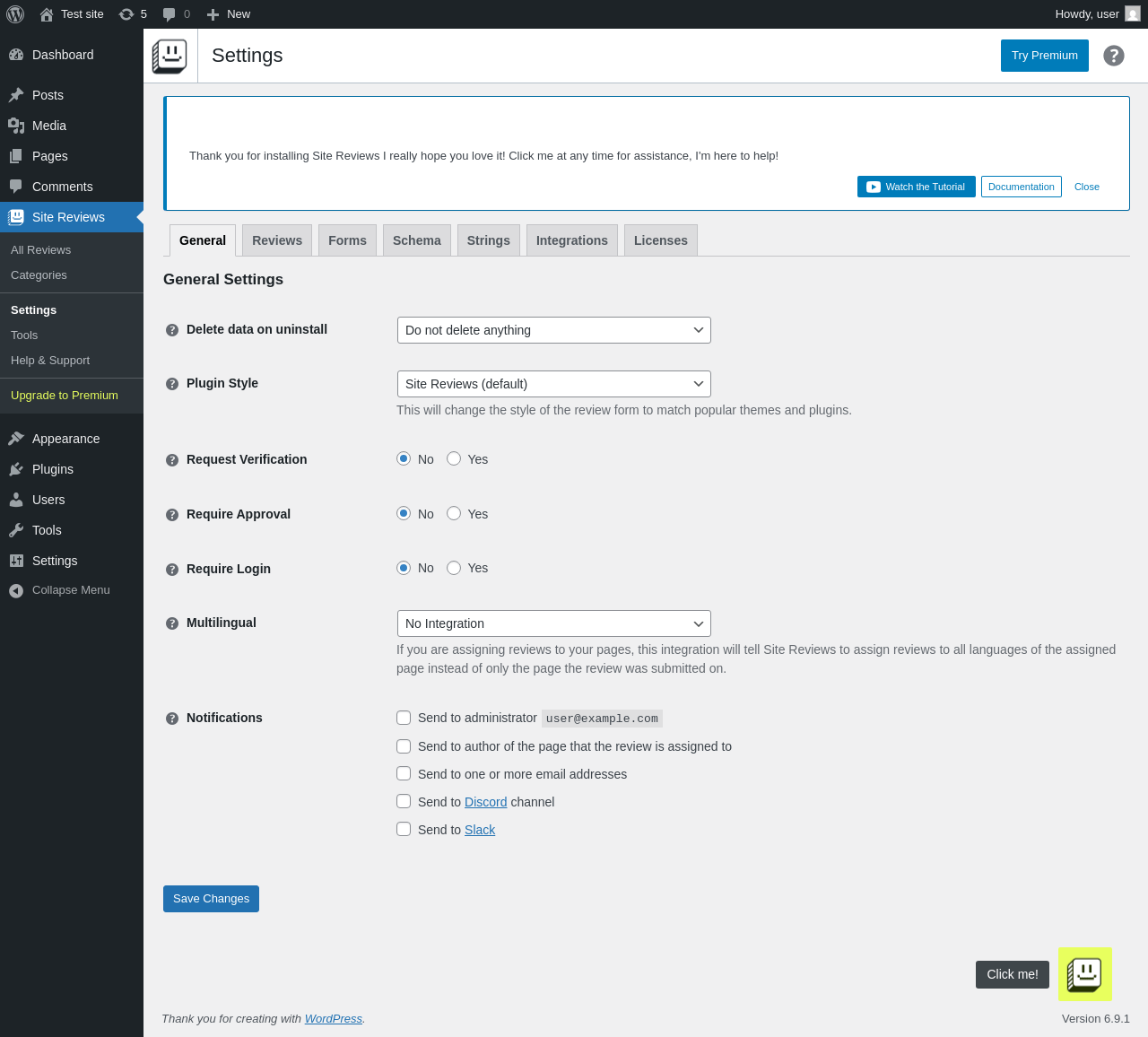Switch to the Schema tab
Viewport: 1148px width, 1037px height.
(417, 240)
